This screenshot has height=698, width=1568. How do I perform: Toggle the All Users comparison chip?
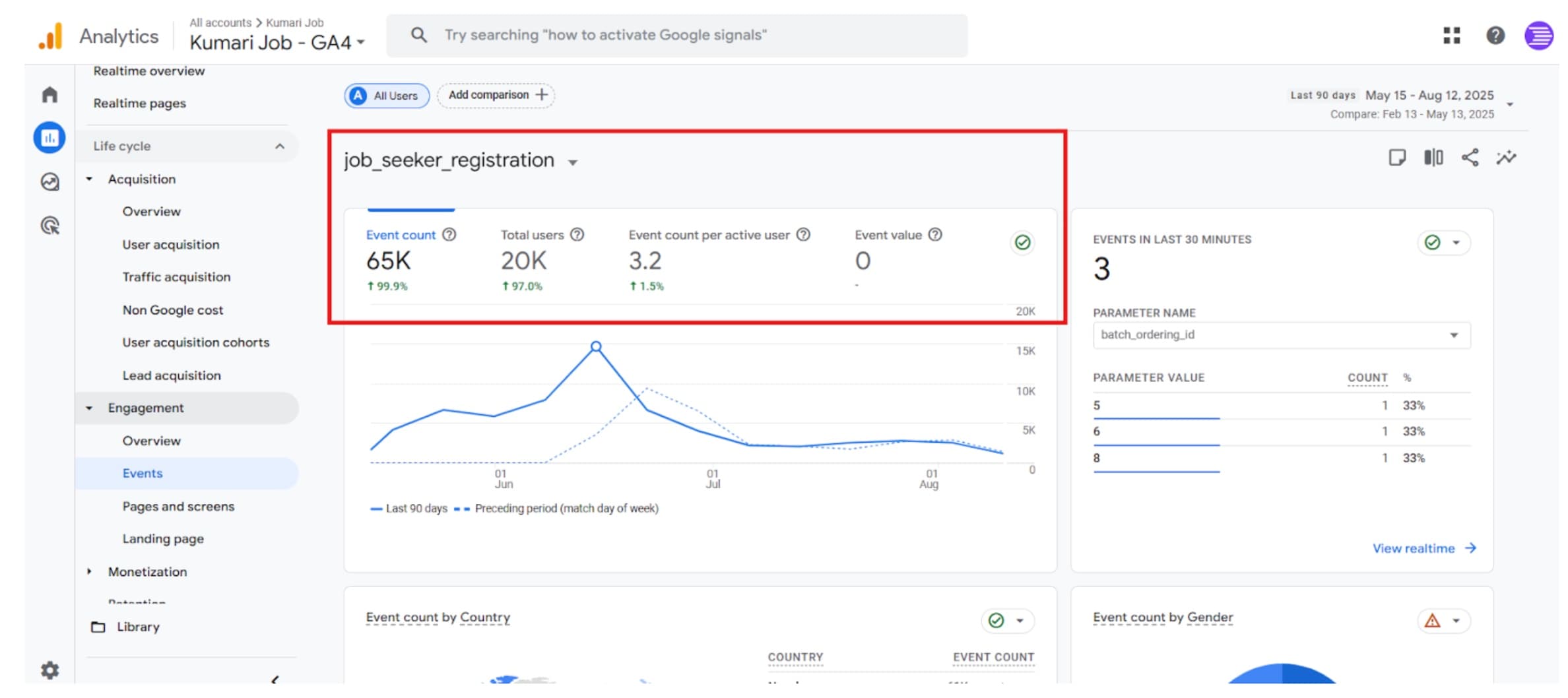coord(386,96)
